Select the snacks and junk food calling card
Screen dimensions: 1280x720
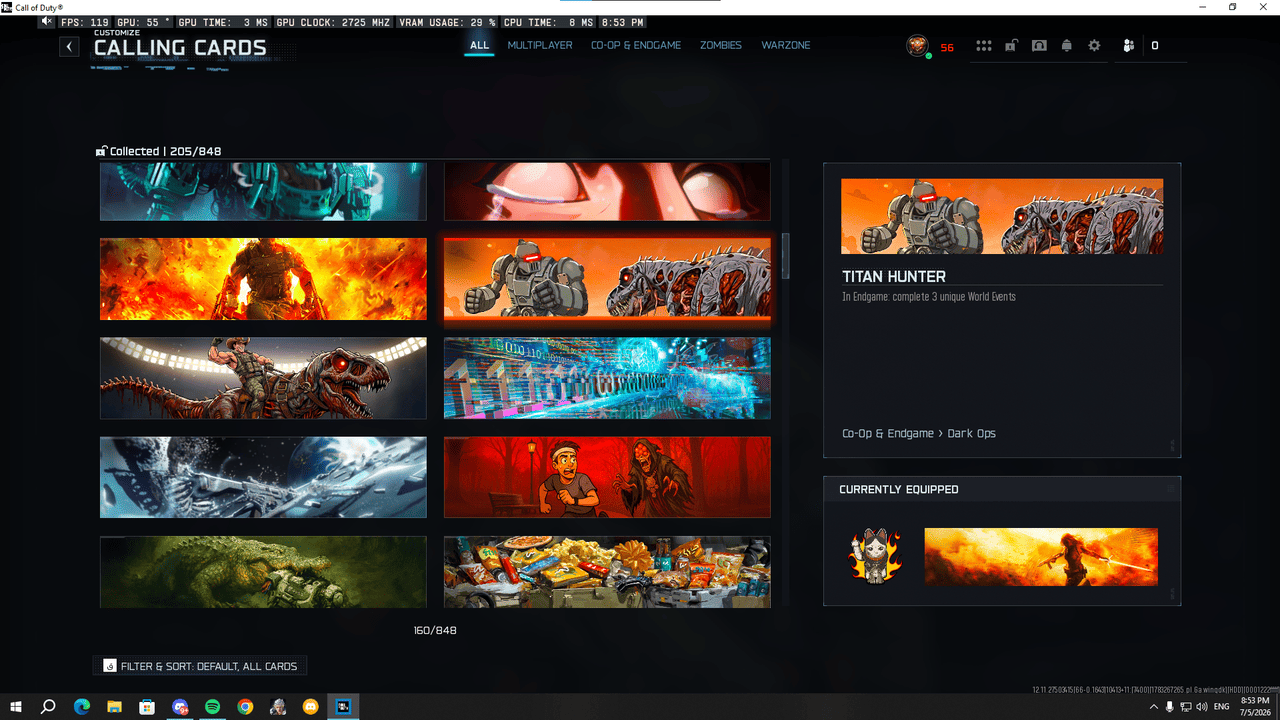tap(607, 572)
